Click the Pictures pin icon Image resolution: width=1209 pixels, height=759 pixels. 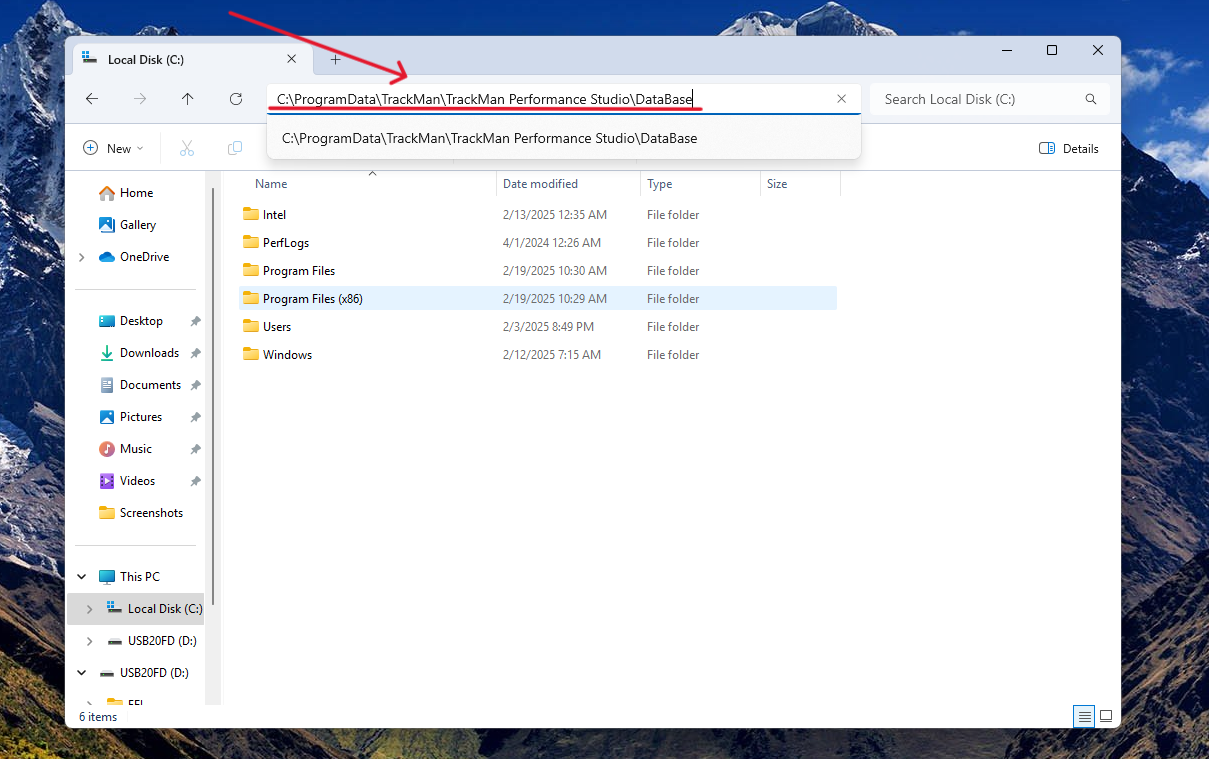196,417
